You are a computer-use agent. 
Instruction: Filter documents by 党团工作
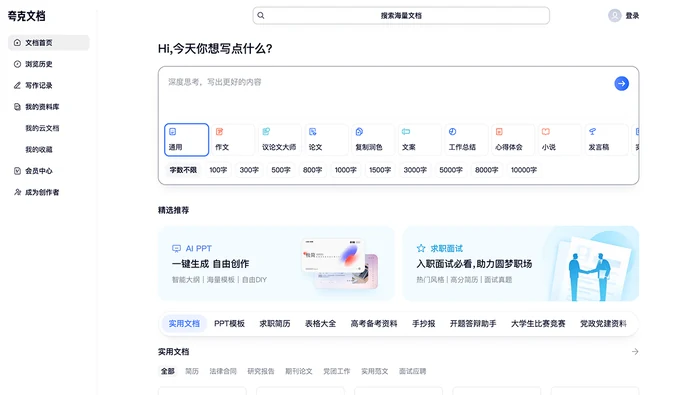pos(337,371)
